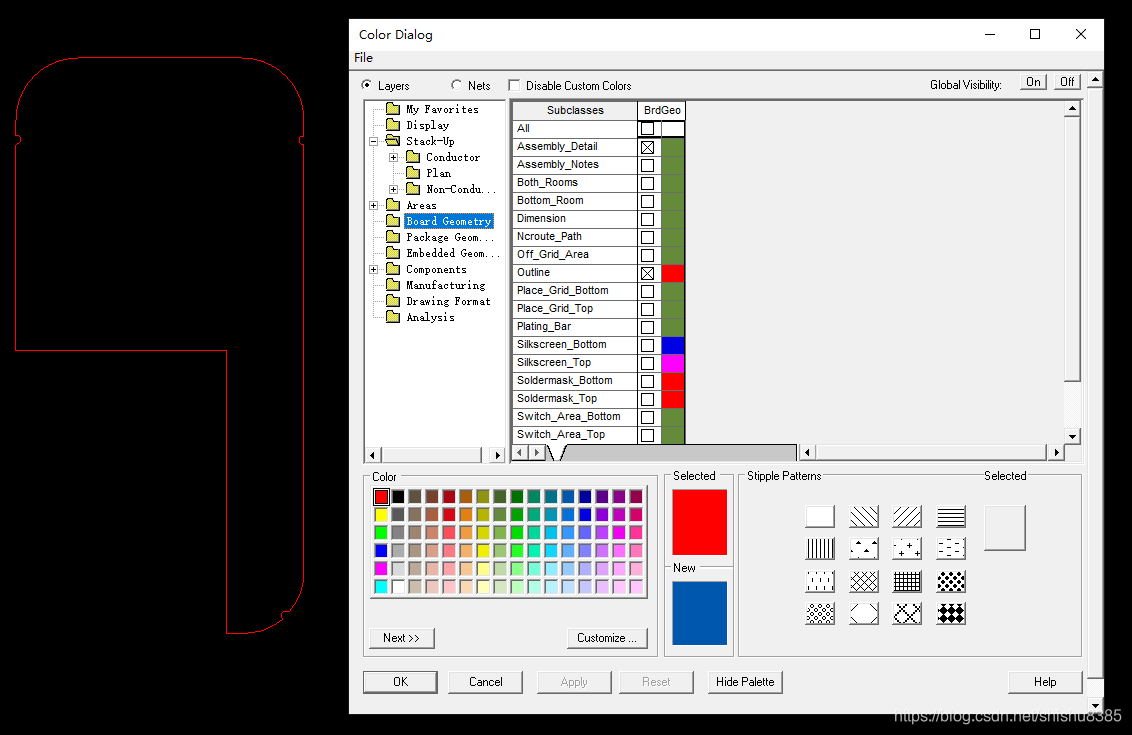Click the tree panel scroll-right arrow
Viewport: 1132px width, 735px height.
tap(497, 455)
